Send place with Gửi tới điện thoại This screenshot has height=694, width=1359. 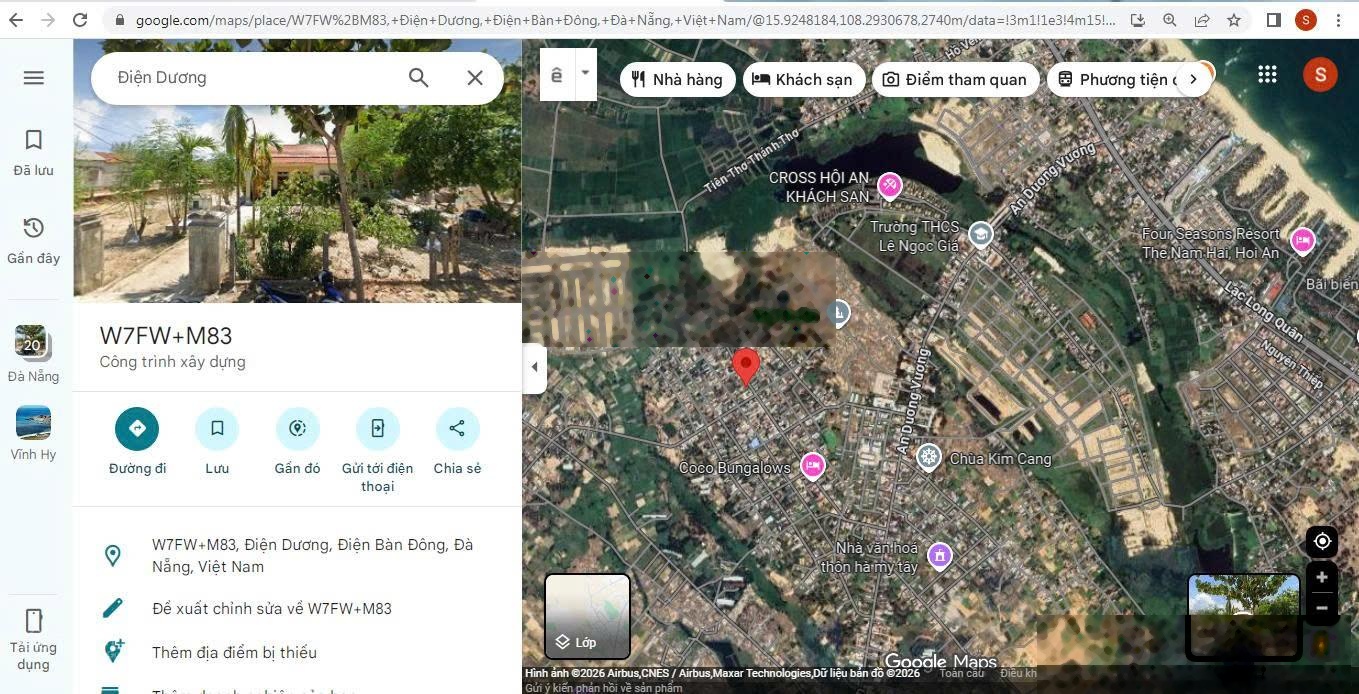[377, 450]
